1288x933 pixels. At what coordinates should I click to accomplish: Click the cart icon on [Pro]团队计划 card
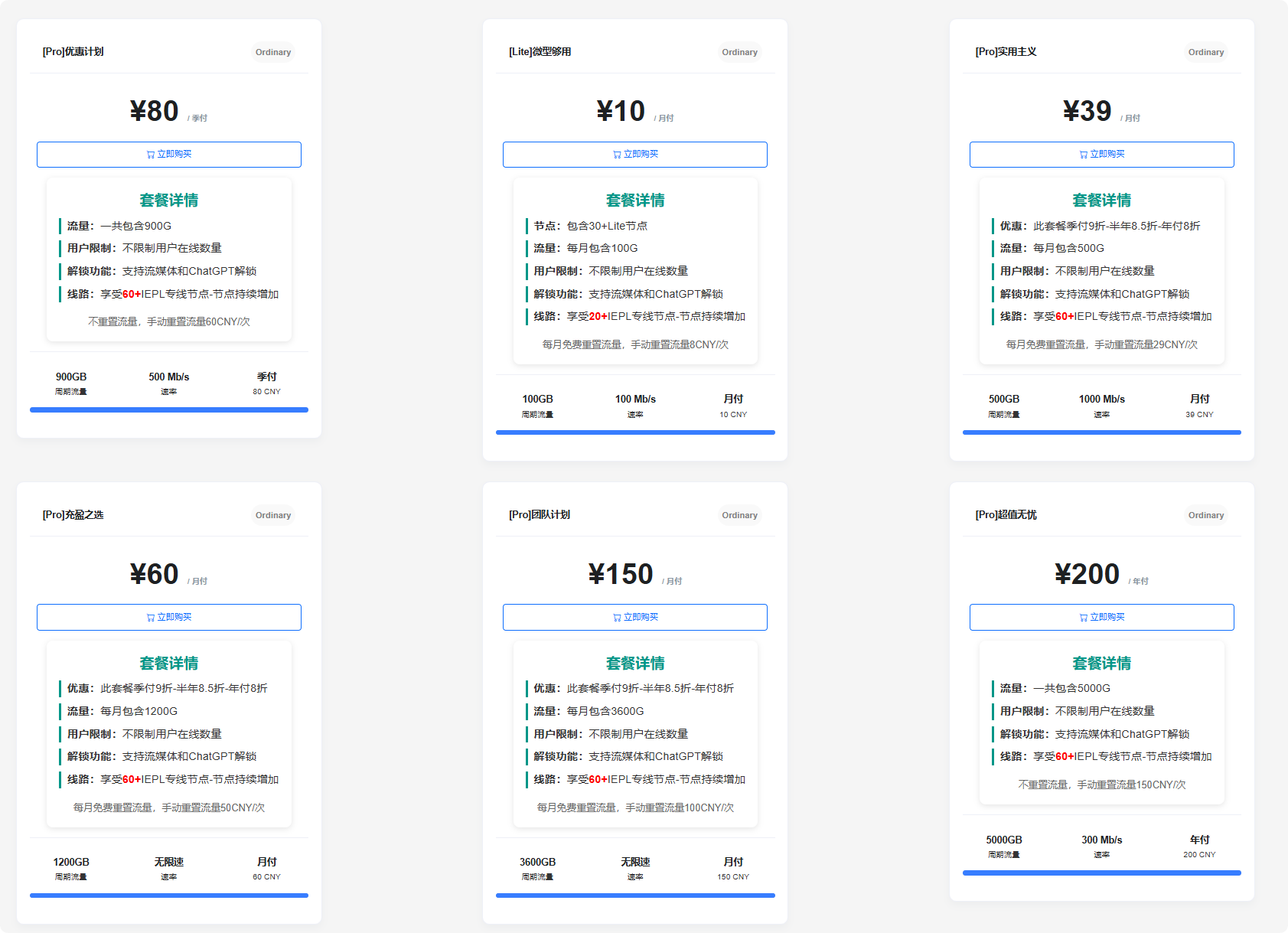click(x=616, y=617)
